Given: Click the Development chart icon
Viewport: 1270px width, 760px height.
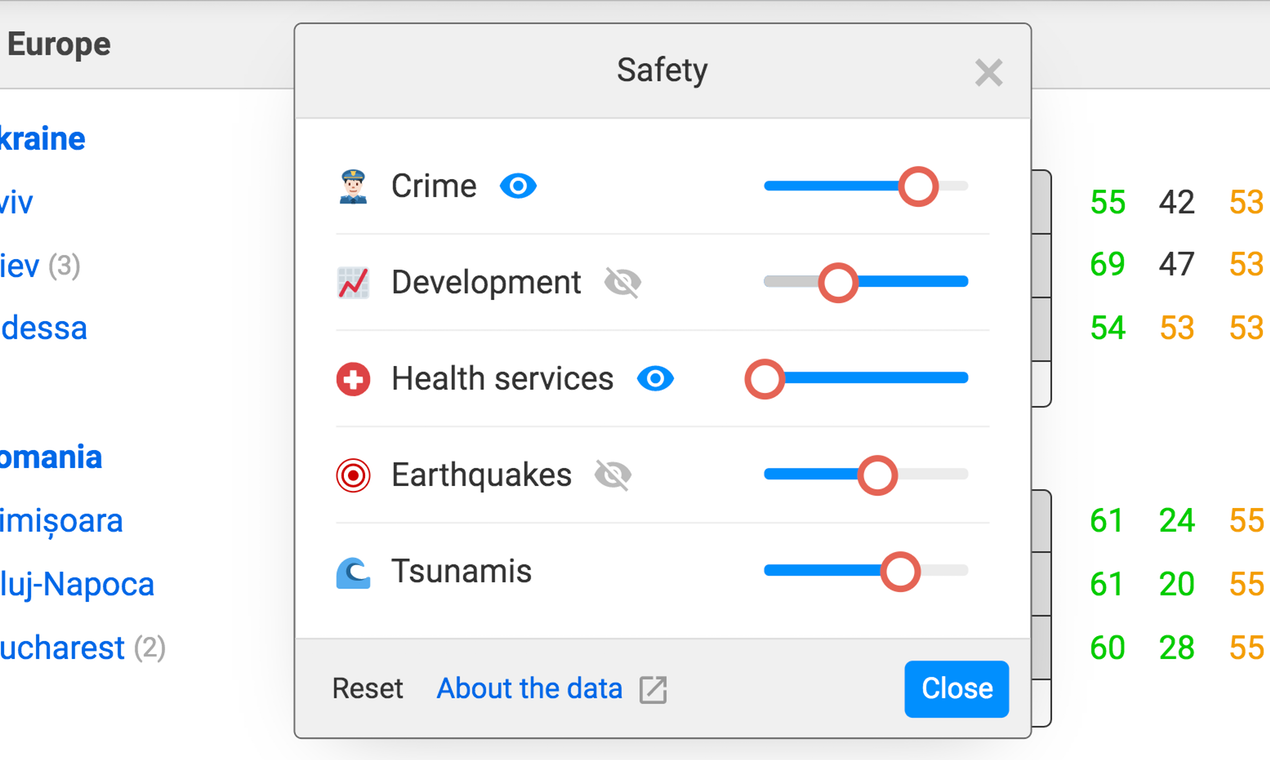Looking at the screenshot, I should (x=353, y=283).
